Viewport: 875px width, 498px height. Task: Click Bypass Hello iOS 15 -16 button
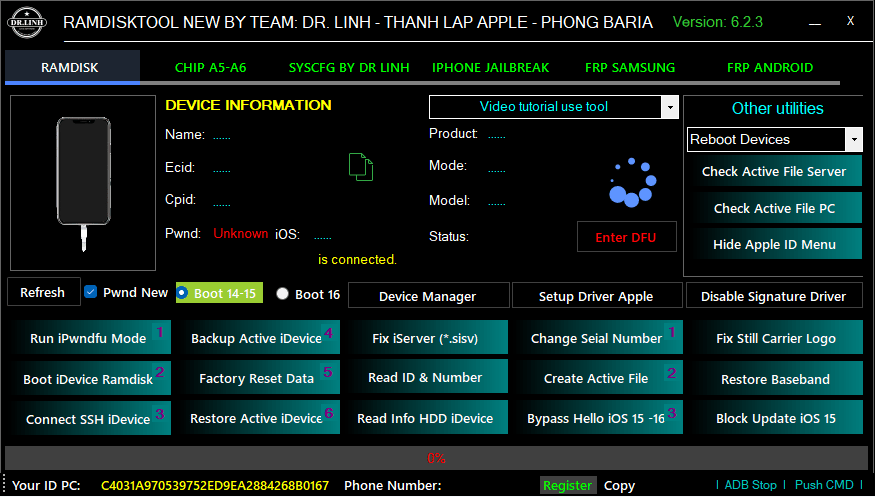[598, 418]
